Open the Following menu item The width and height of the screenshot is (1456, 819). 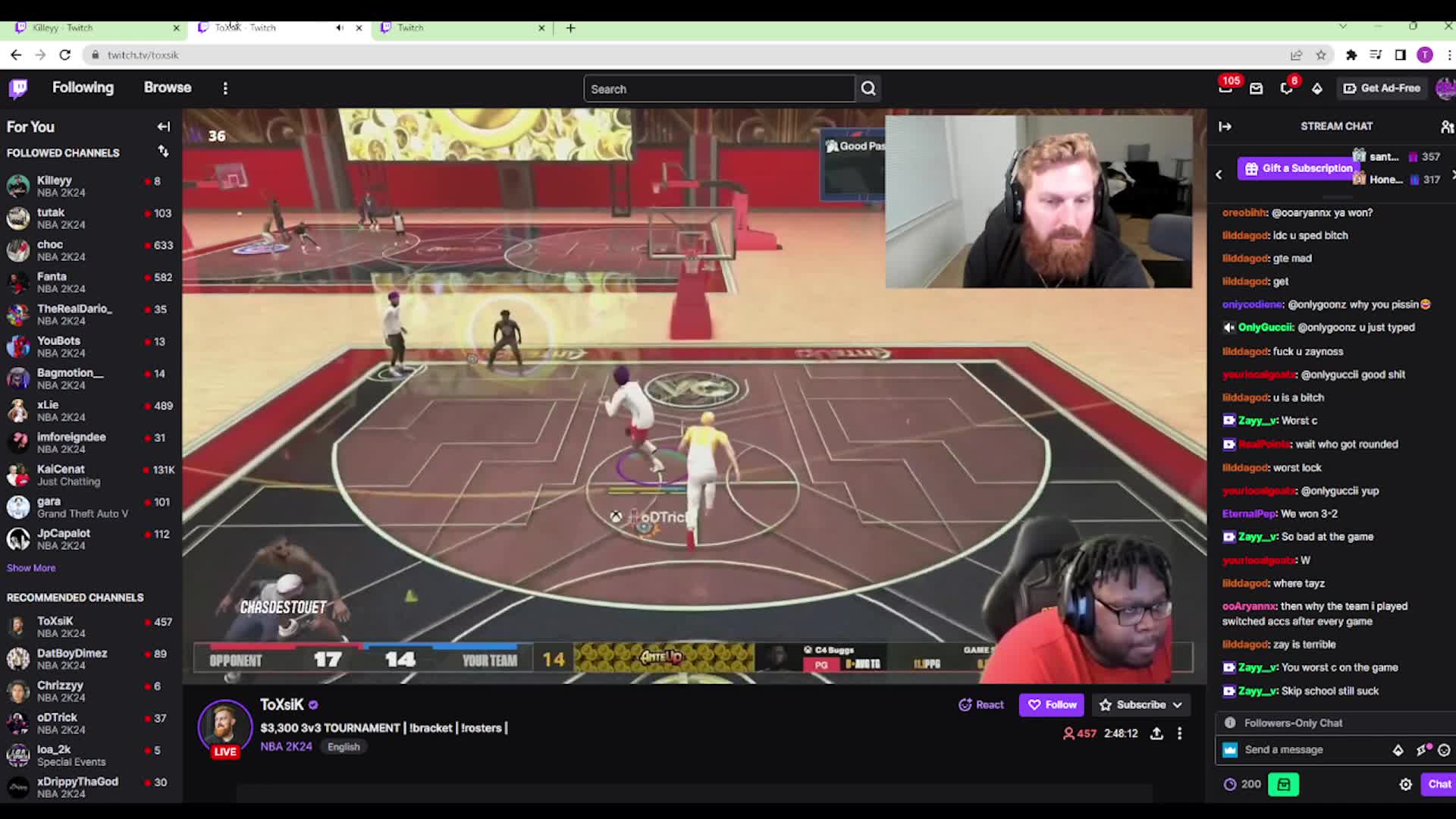pyautogui.click(x=83, y=87)
